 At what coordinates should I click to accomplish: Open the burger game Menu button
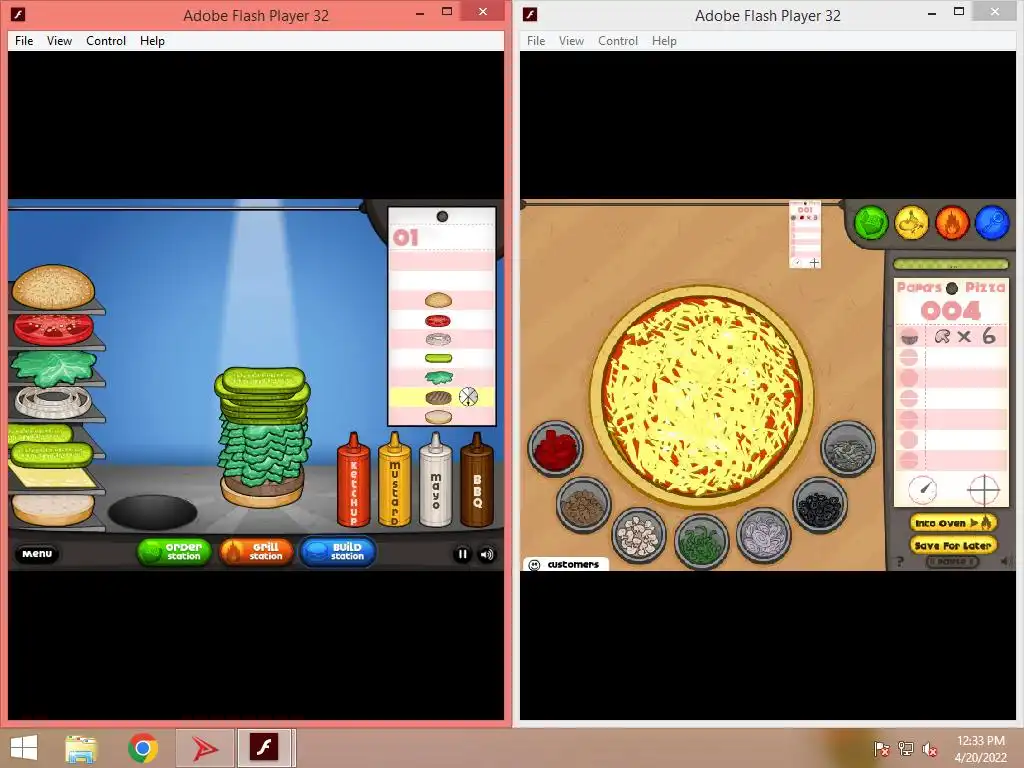[37, 554]
